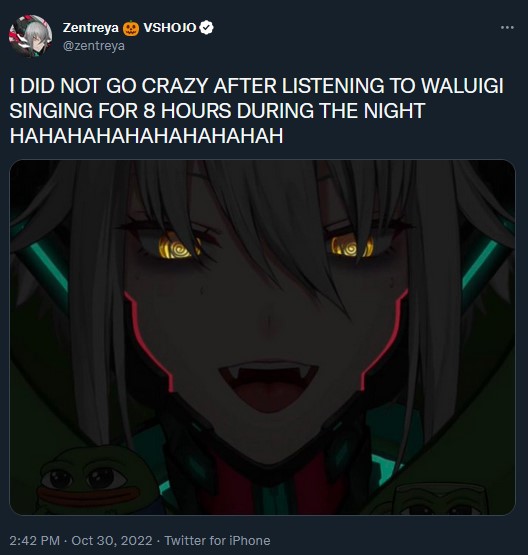Image resolution: width=528 pixels, height=555 pixels.
Task: Click the VSHOJO text in the name
Action: point(170,28)
